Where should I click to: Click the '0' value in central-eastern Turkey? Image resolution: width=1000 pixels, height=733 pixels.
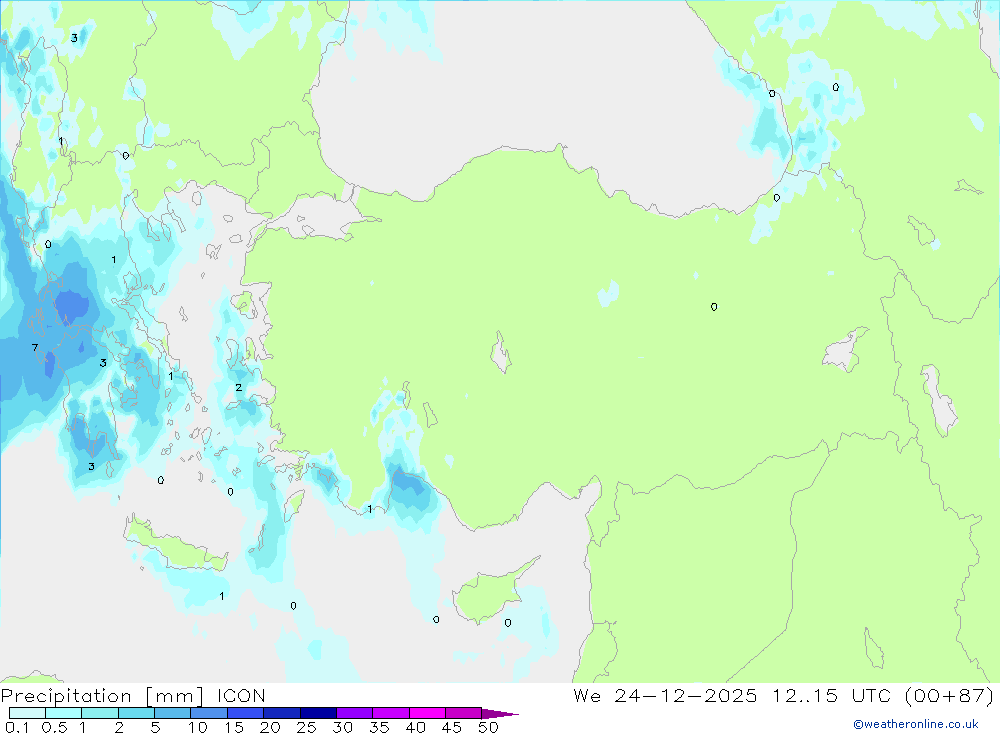point(714,307)
